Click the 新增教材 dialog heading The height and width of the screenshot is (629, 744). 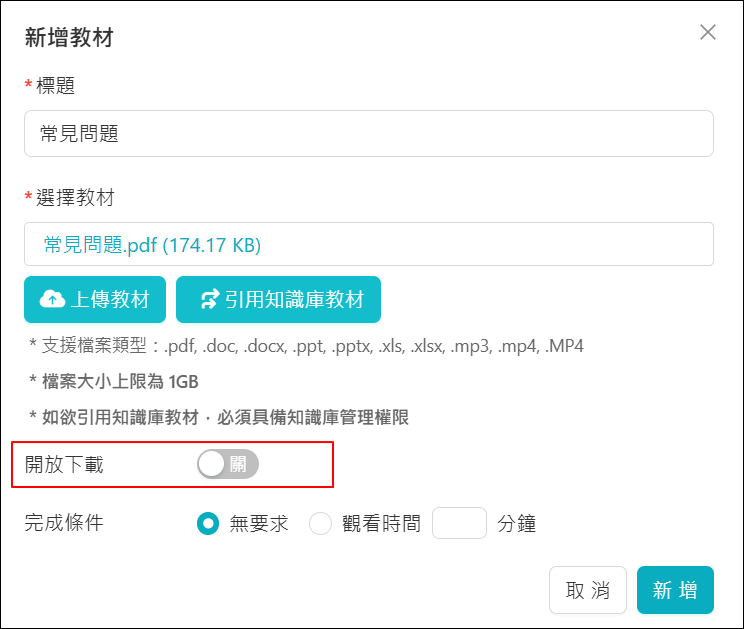click(x=69, y=38)
